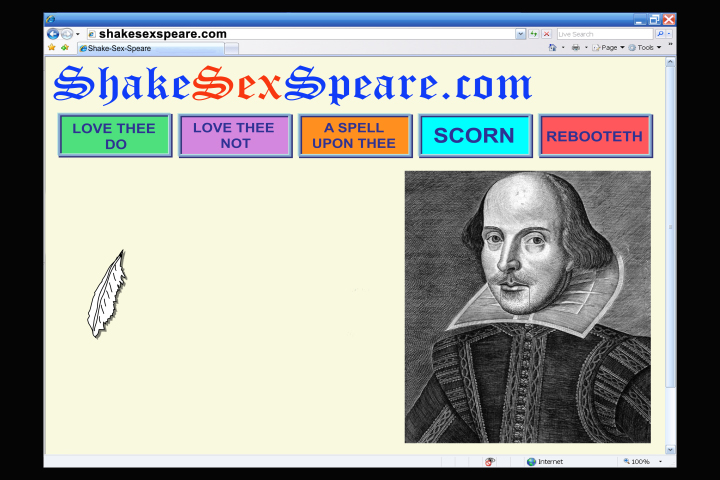
Task: Expand the address bar history dropdown
Action: tap(520, 34)
